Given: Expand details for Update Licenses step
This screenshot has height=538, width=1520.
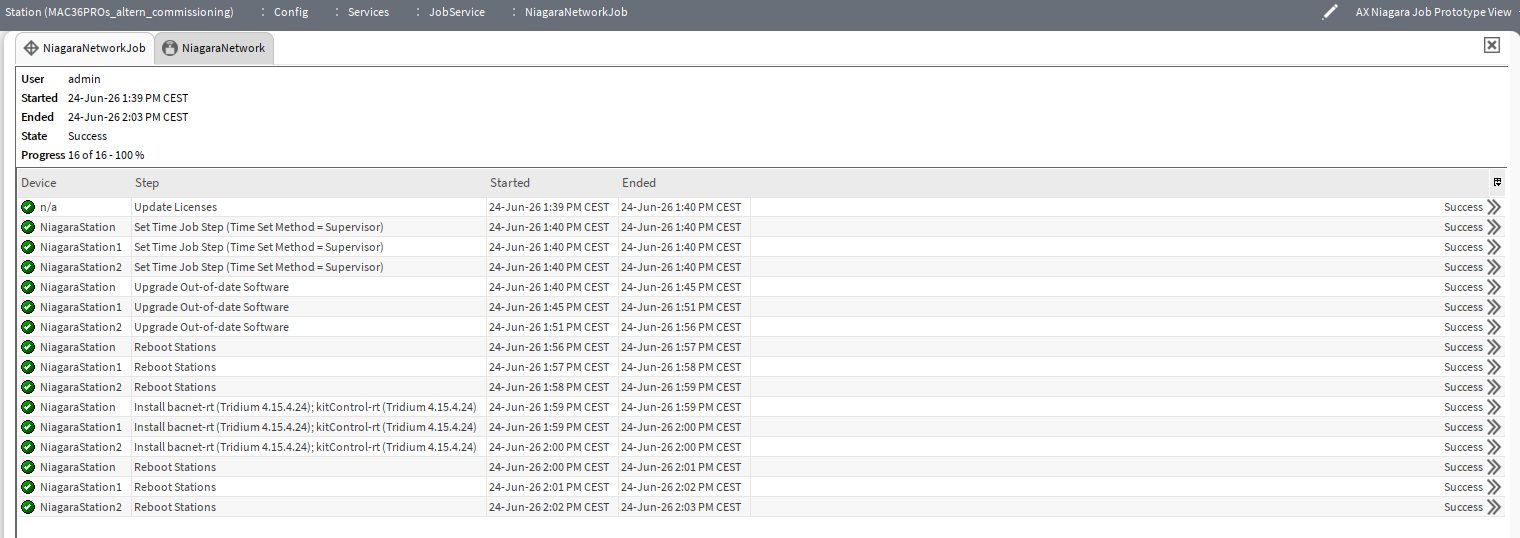Looking at the screenshot, I should (x=1494, y=207).
